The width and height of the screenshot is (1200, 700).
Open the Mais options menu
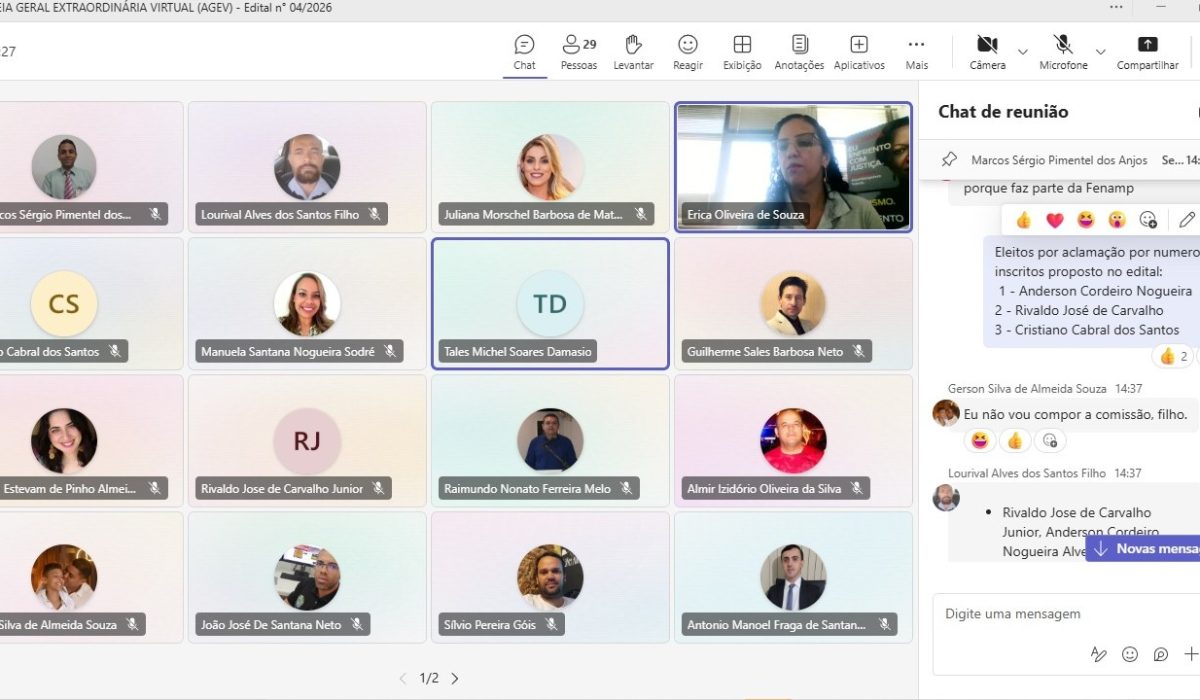[x=916, y=52]
